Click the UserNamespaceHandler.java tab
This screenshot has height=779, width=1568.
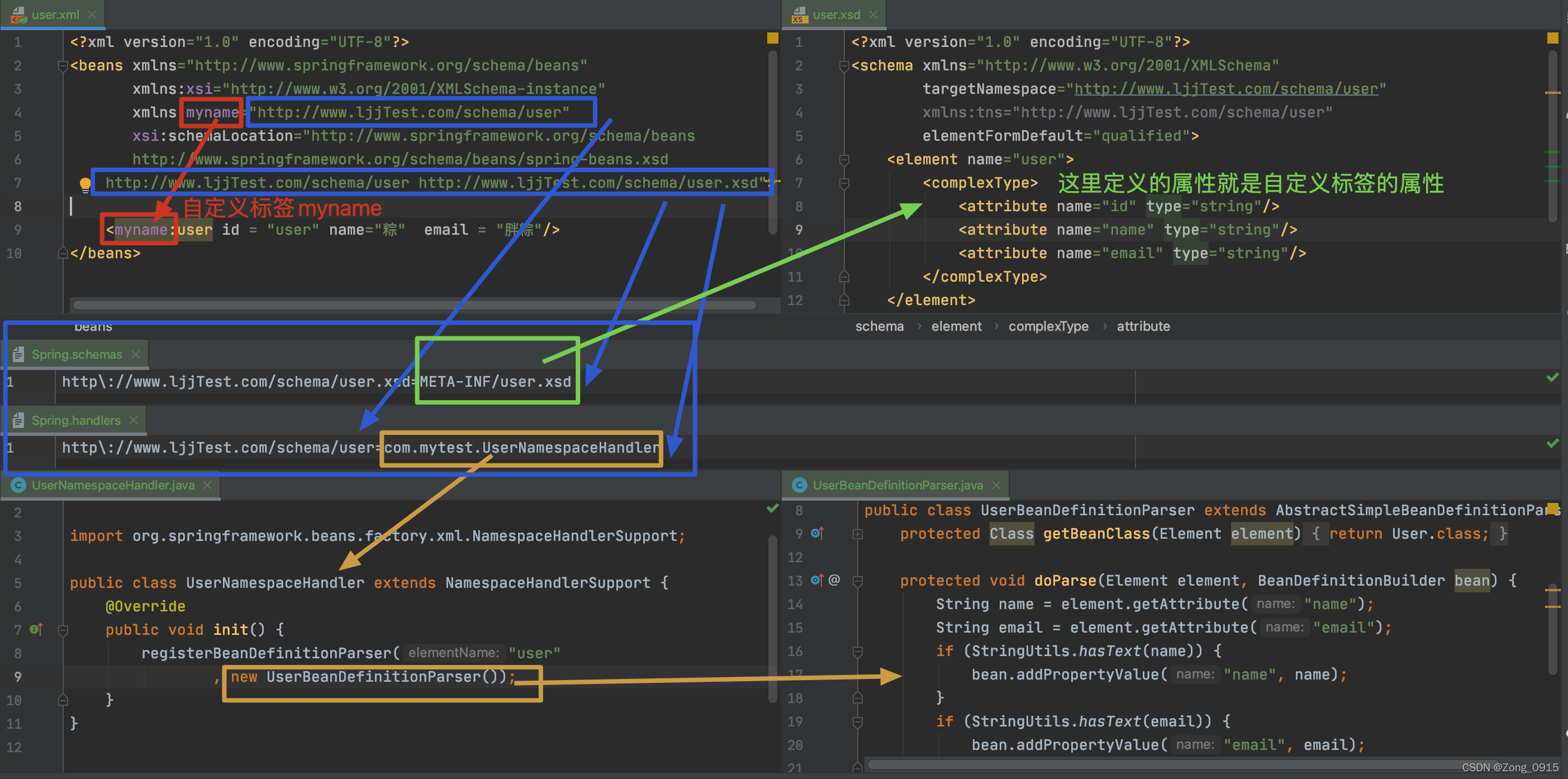tap(113, 484)
